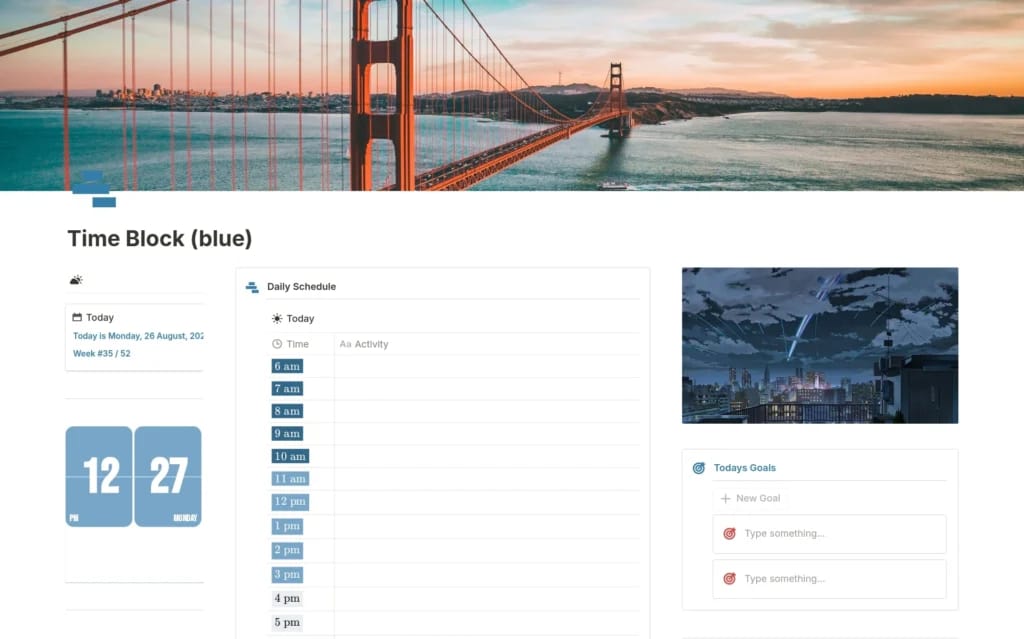Click the activity cell for 9 am
The width and height of the screenshot is (1024, 639).
[486, 434]
